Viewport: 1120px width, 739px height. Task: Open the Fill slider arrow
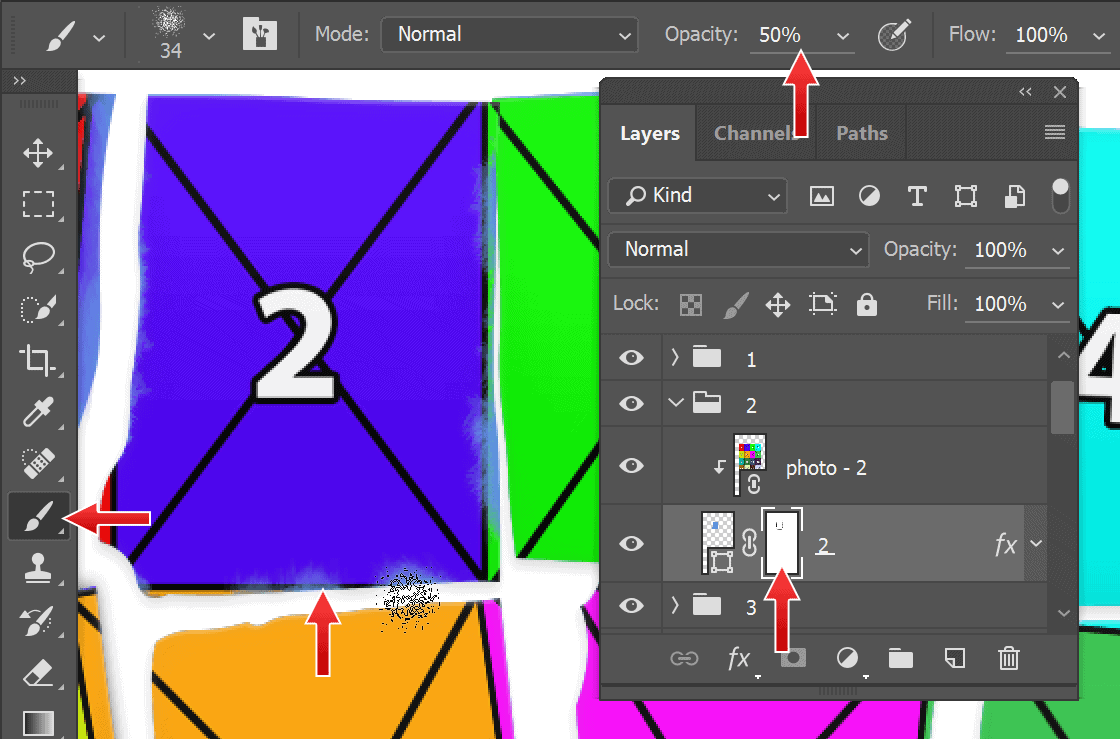tap(1058, 305)
